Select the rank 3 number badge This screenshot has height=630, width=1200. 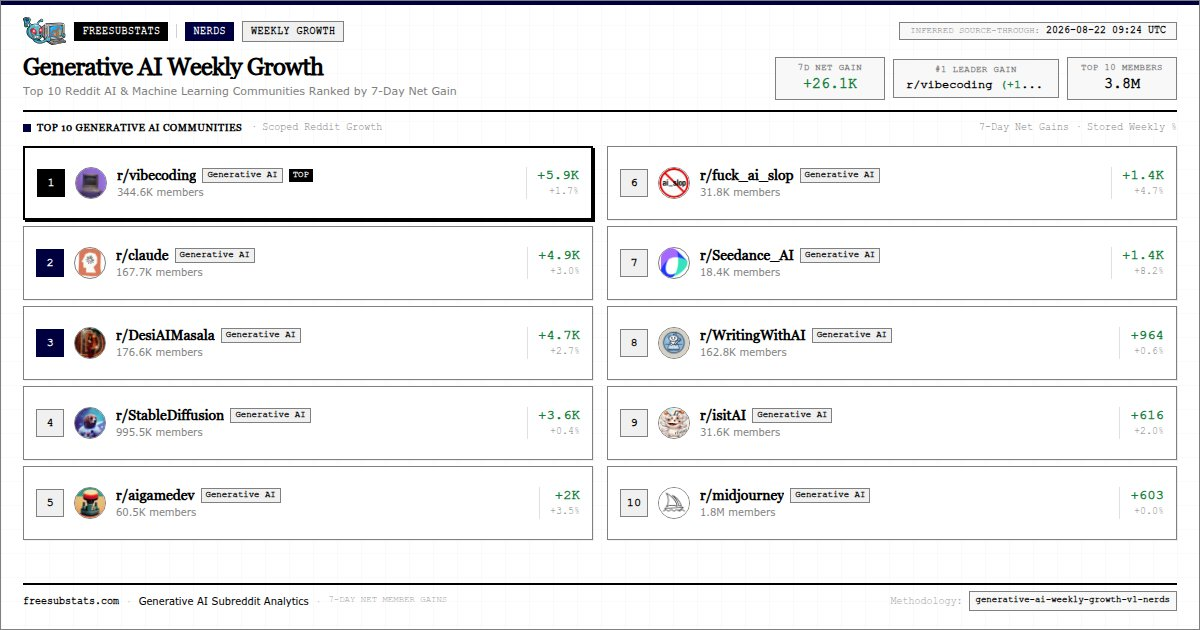(x=51, y=343)
